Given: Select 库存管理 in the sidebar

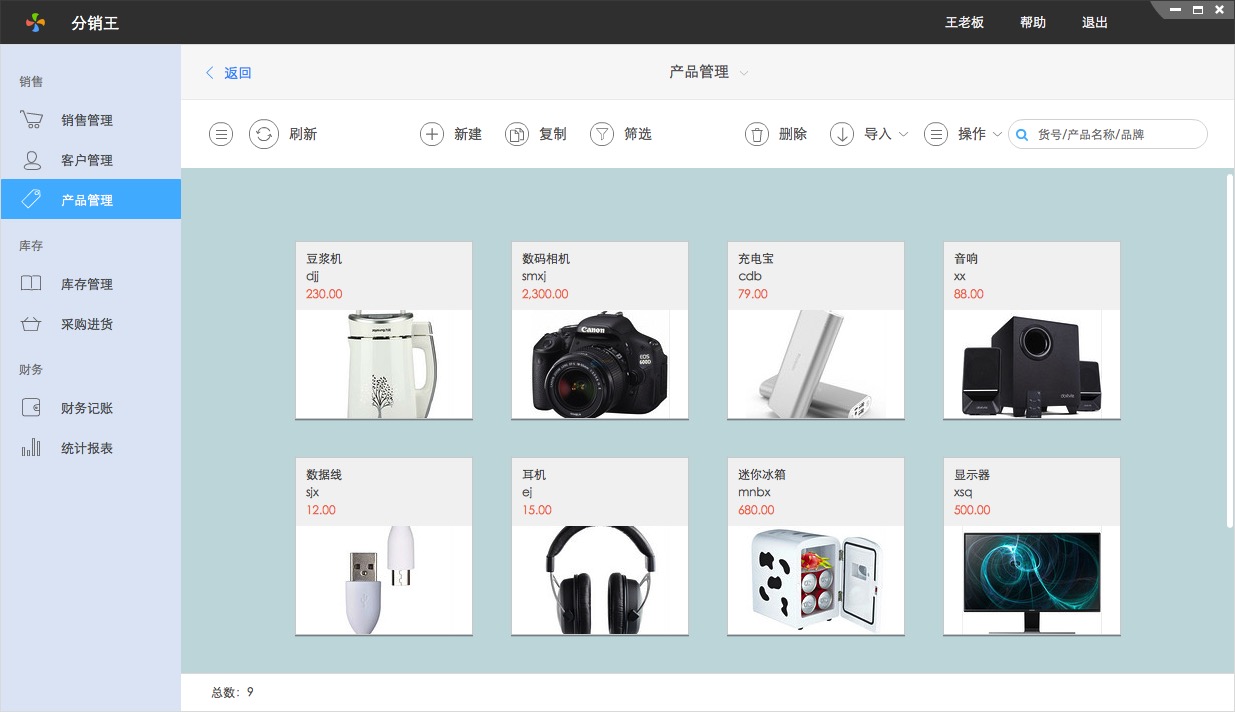Looking at the screenshot, I should tap(87, 284).
